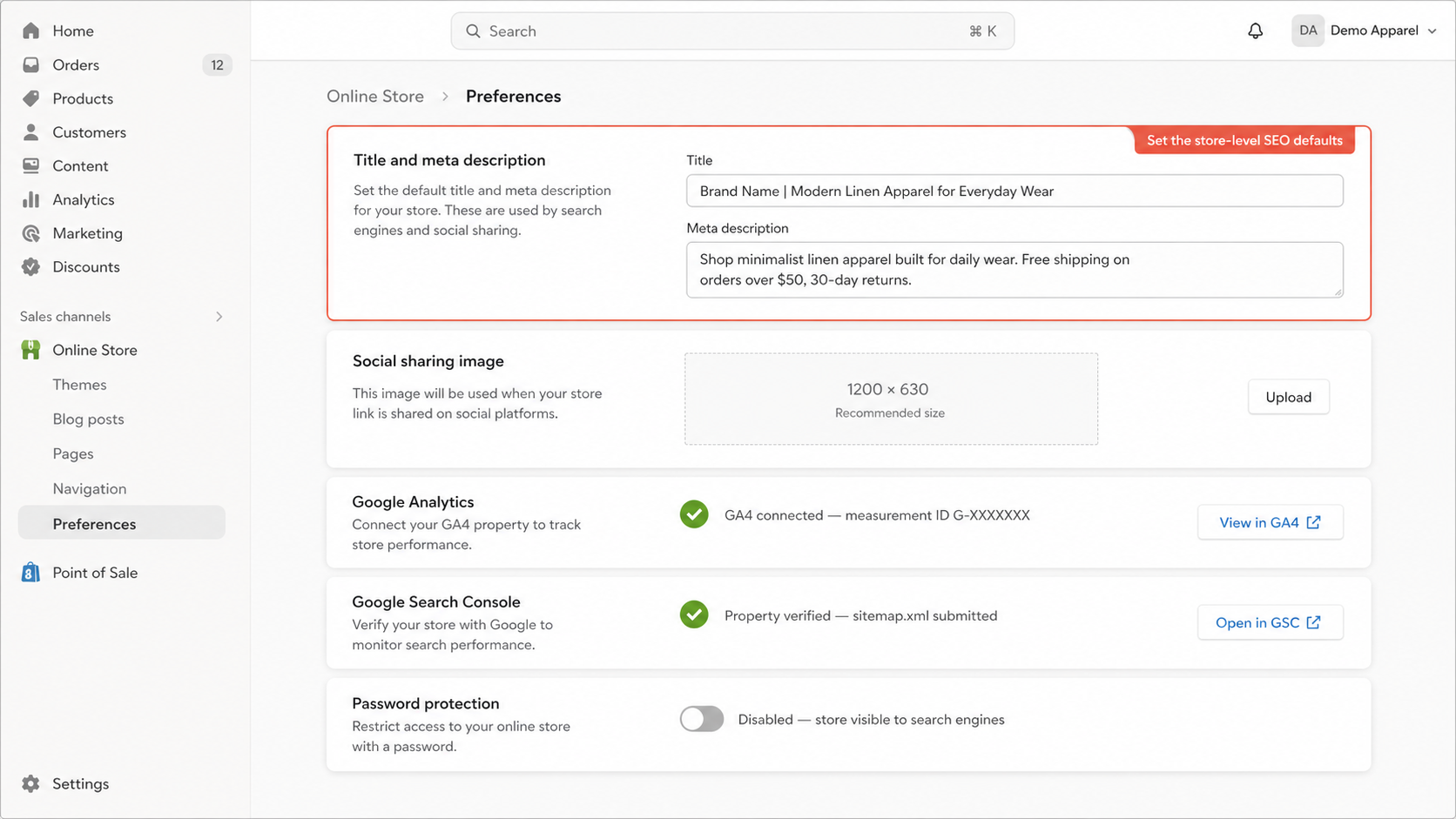Image resolution: width=1456 pixels, height=819 pixels.
Task: Open Settings using the gear icon
Action: 30,783
